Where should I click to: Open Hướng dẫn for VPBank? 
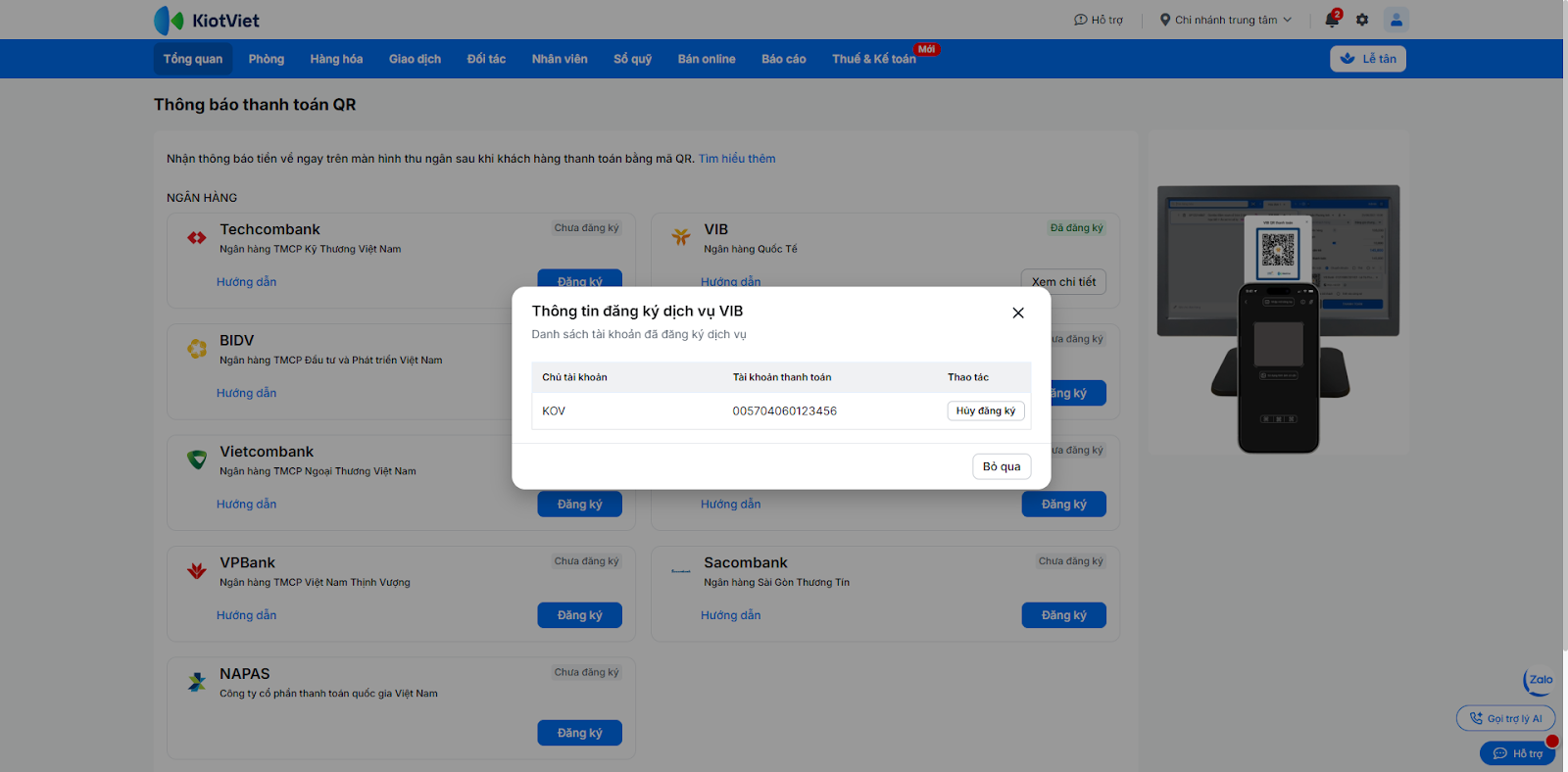(x=247, y=615)
